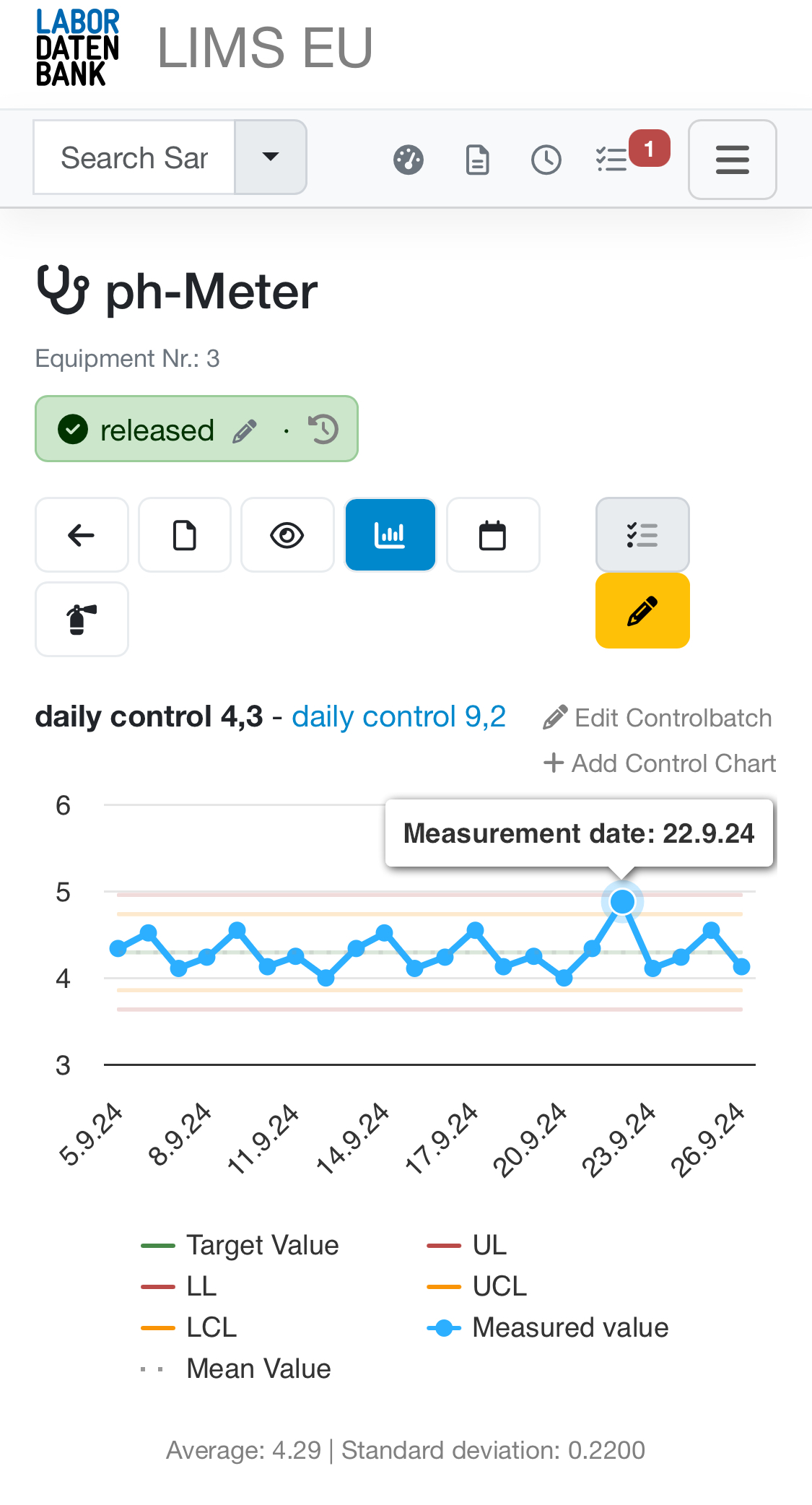Open the document icon in navbar
The height and width of the screenshot is (1505, 812).
(x=477, y=160)
